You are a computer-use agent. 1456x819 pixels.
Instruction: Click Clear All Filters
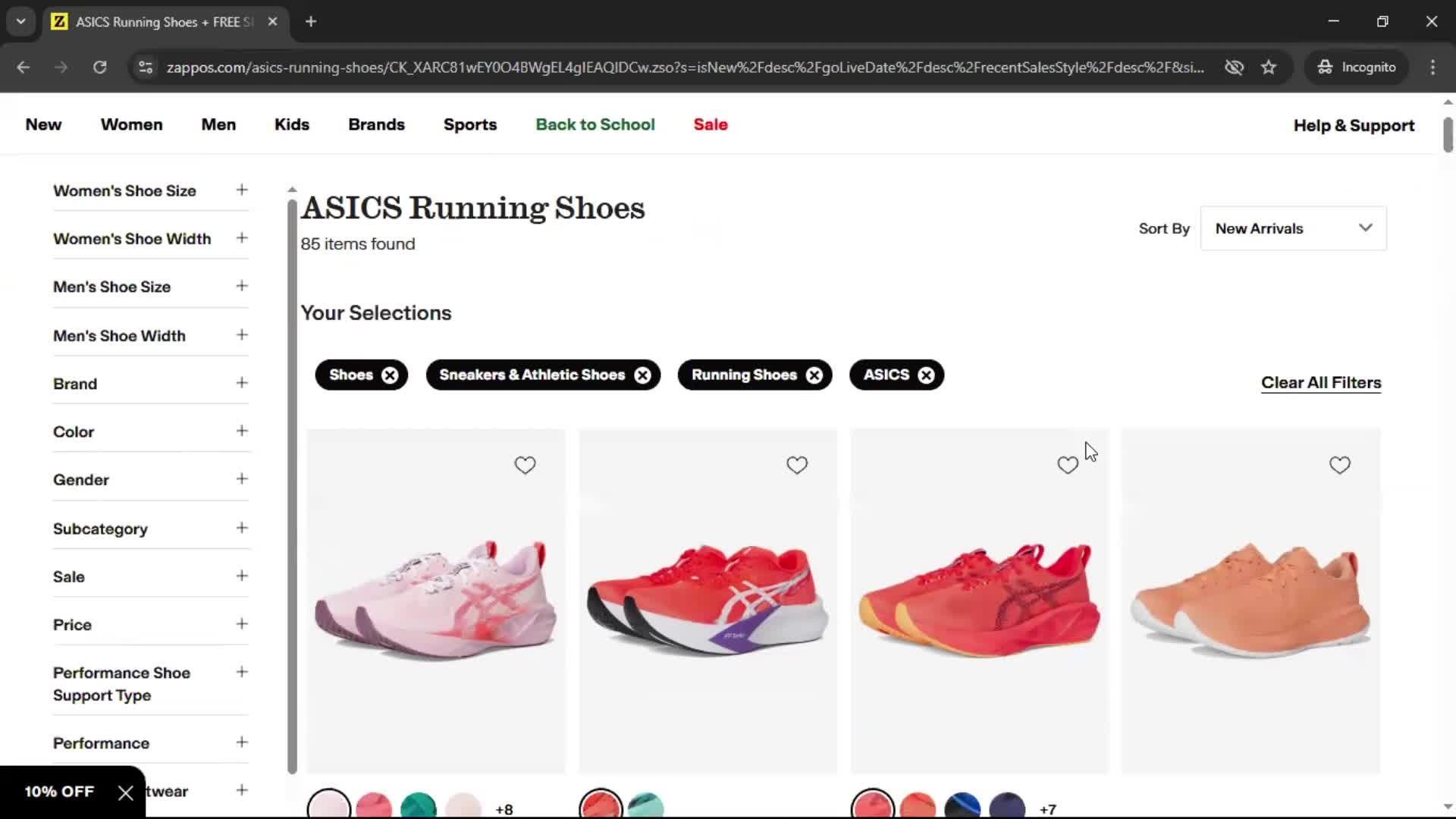pos(1321,383)
